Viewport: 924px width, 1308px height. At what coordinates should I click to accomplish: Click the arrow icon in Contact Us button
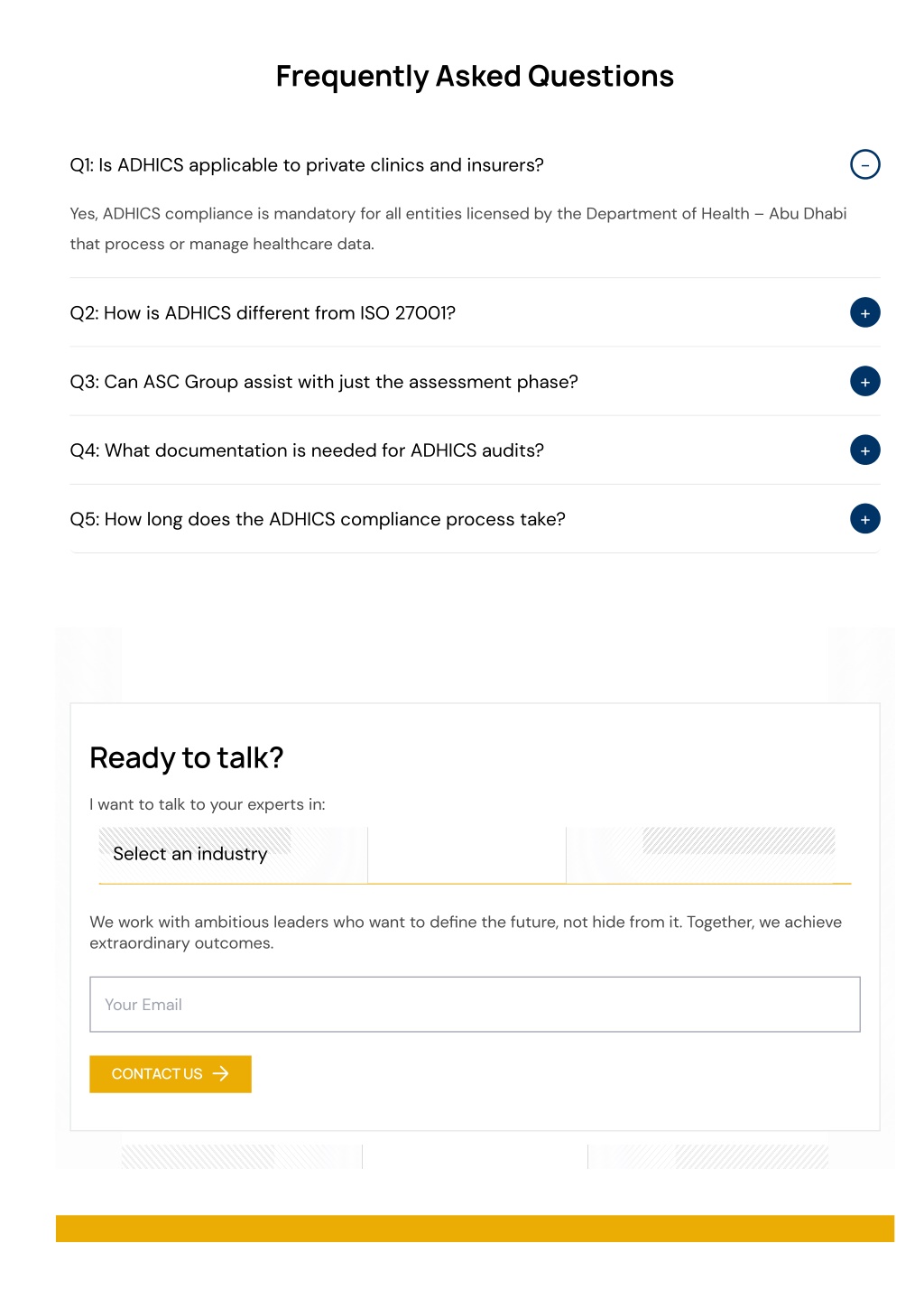221,1073
